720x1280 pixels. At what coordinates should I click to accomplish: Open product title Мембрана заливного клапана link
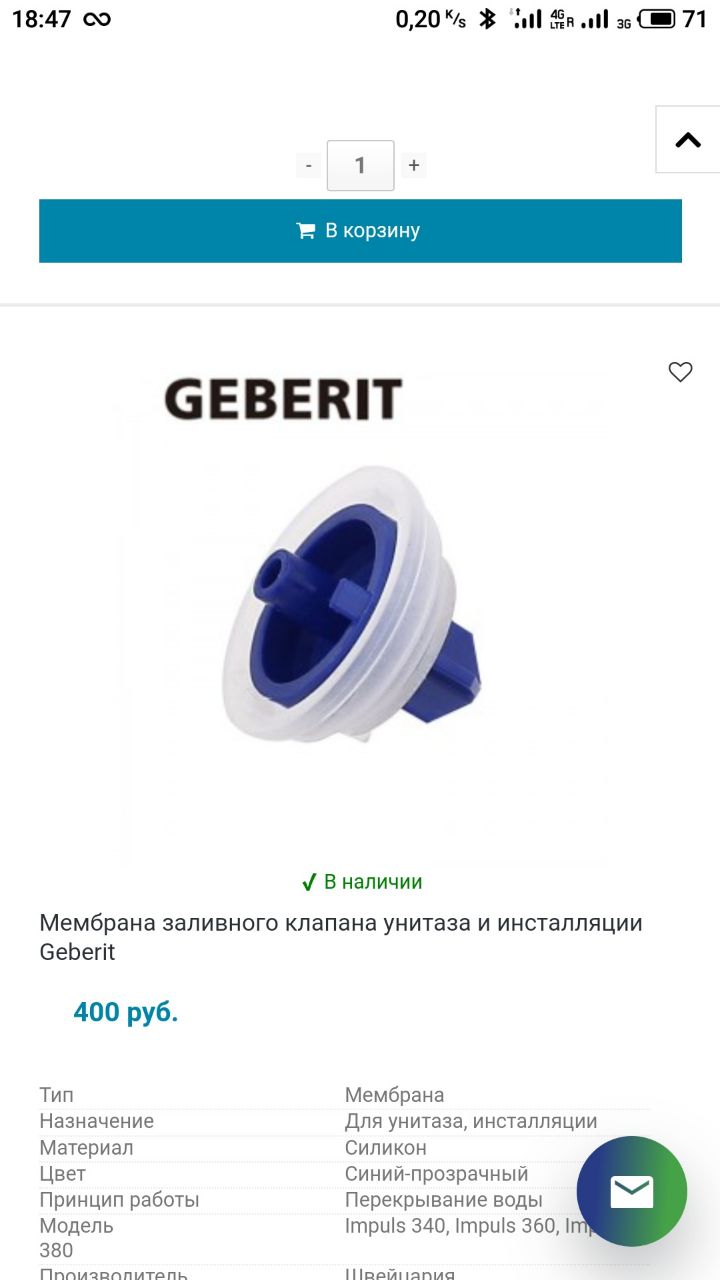pos(341,937)
